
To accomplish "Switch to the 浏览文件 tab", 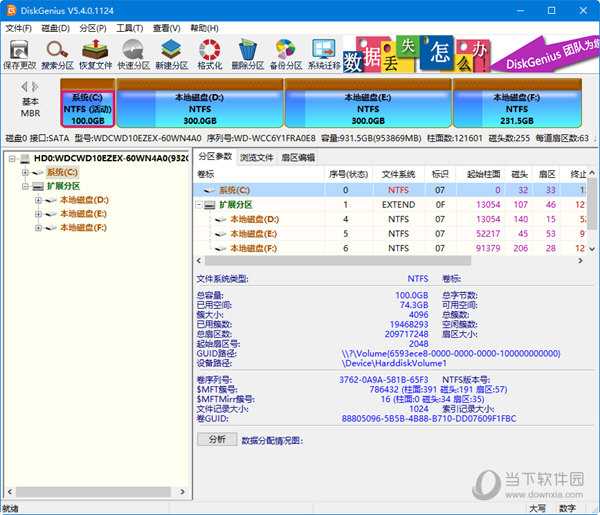I will pos(255,157).
